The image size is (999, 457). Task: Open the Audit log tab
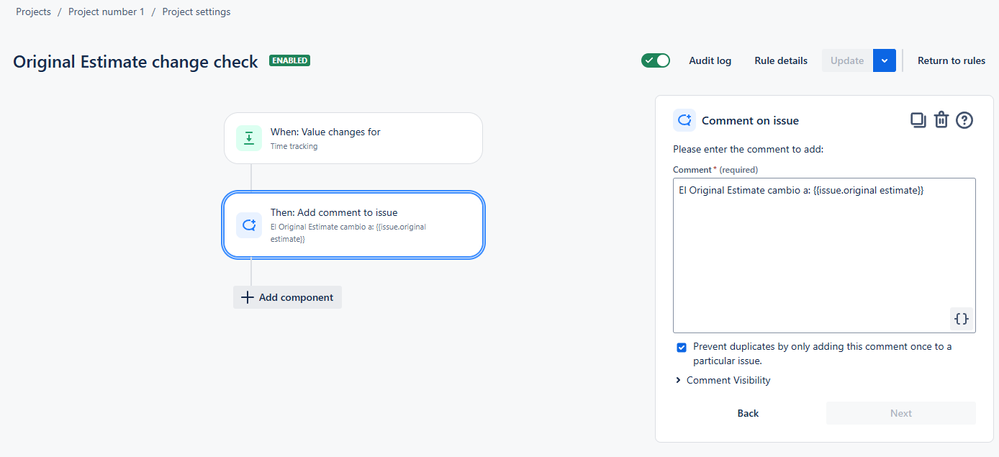710,61
